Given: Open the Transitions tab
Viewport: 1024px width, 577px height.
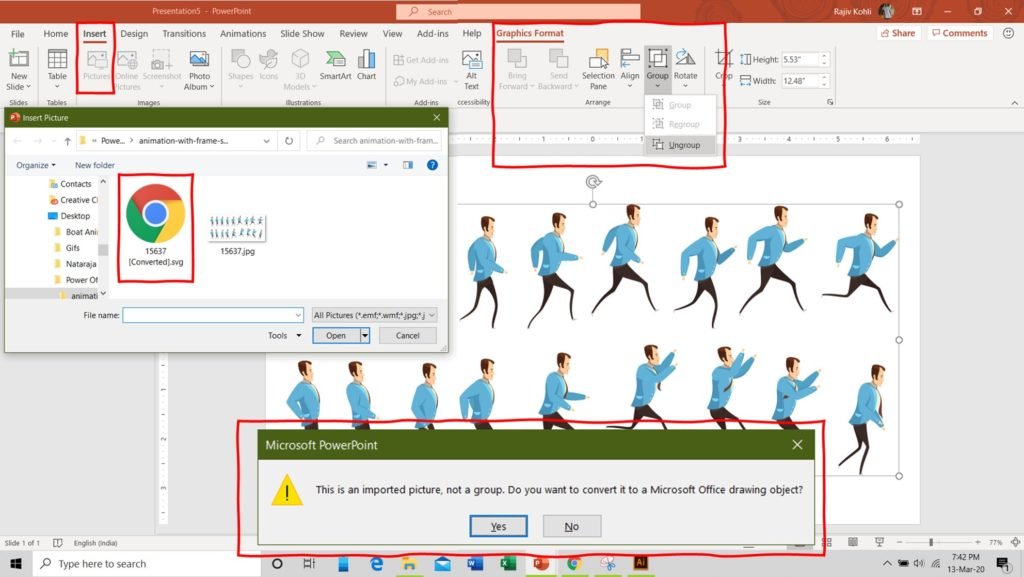Looking at the screenshot, I should coord(184,33).
